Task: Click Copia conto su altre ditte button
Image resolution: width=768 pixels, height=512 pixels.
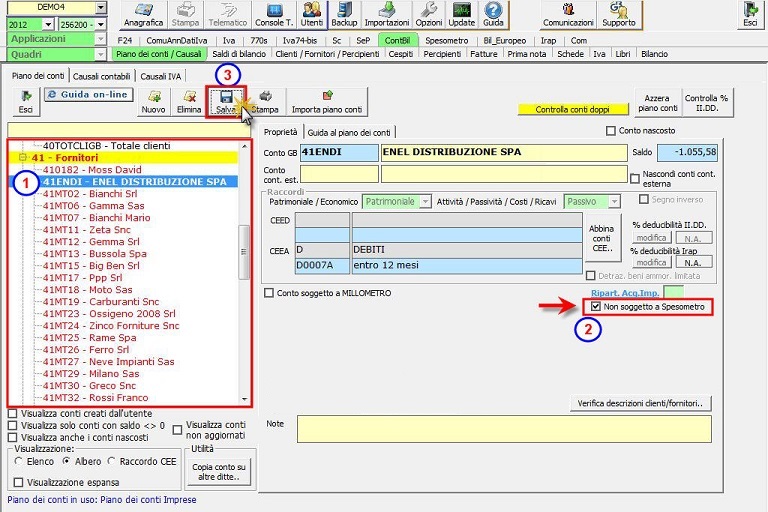Action: tap(219, 472)
